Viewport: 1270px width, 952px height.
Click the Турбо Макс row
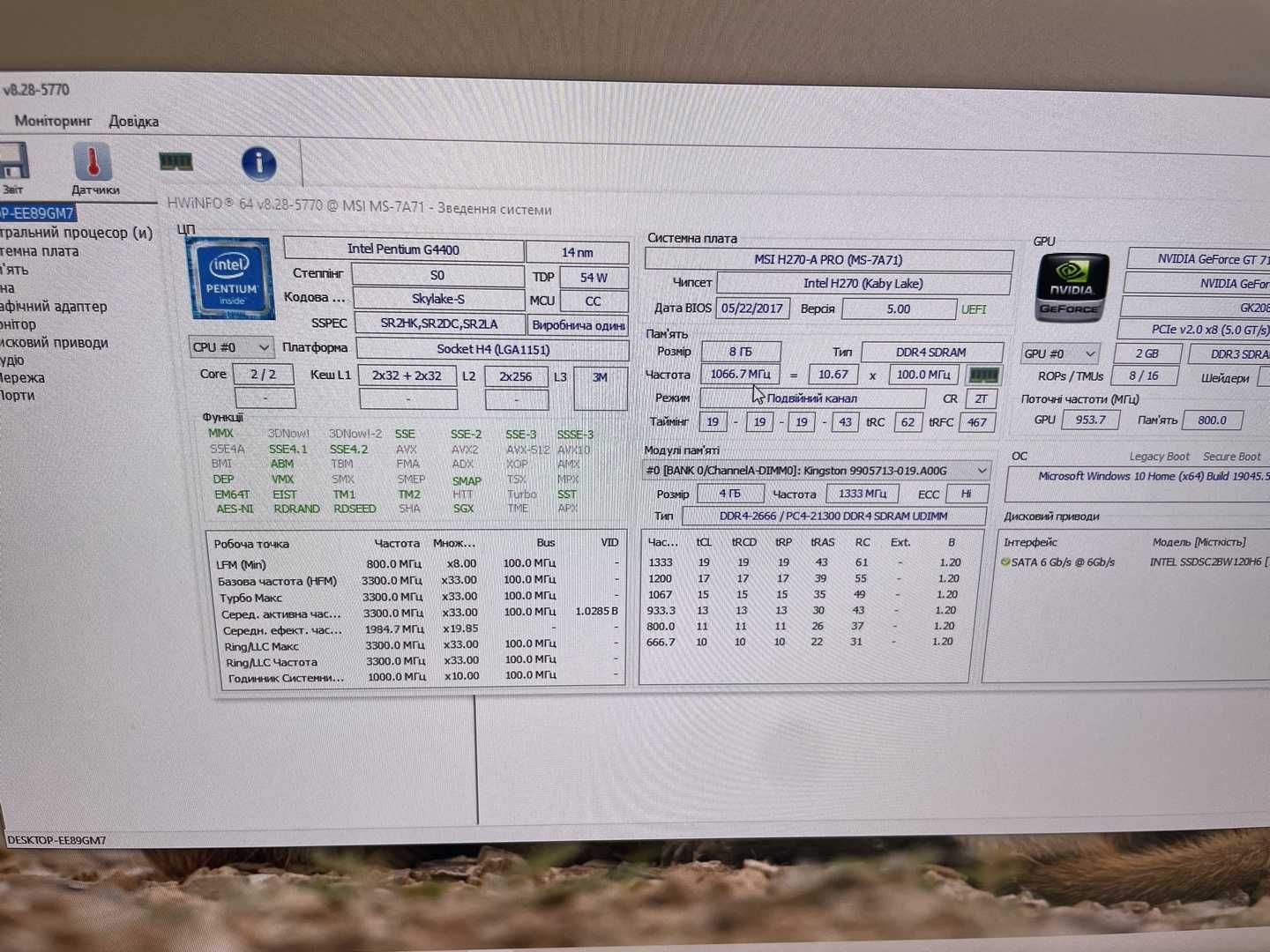tap(418, 597)
